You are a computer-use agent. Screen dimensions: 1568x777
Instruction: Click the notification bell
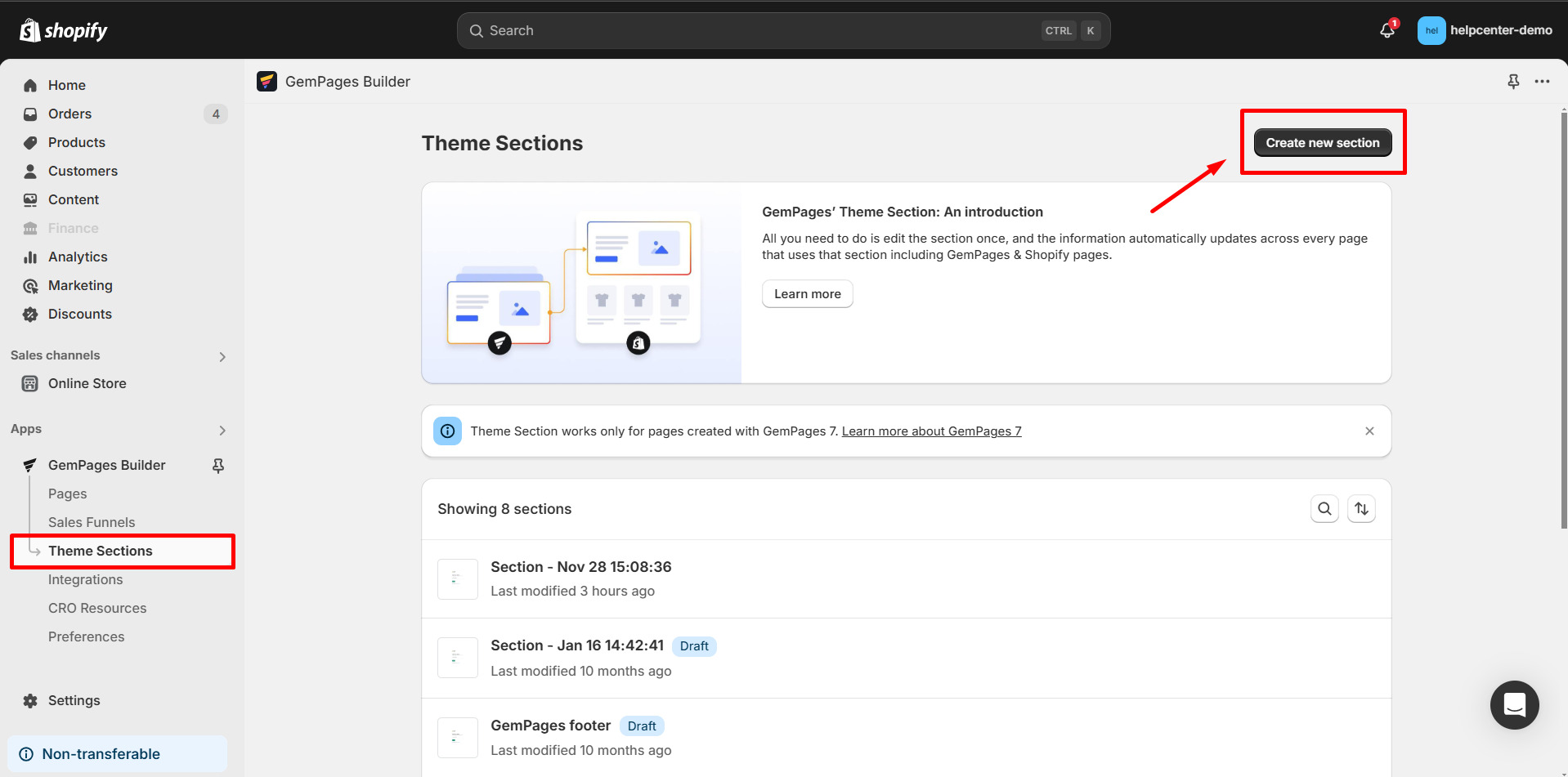(x=1386, y=30)
